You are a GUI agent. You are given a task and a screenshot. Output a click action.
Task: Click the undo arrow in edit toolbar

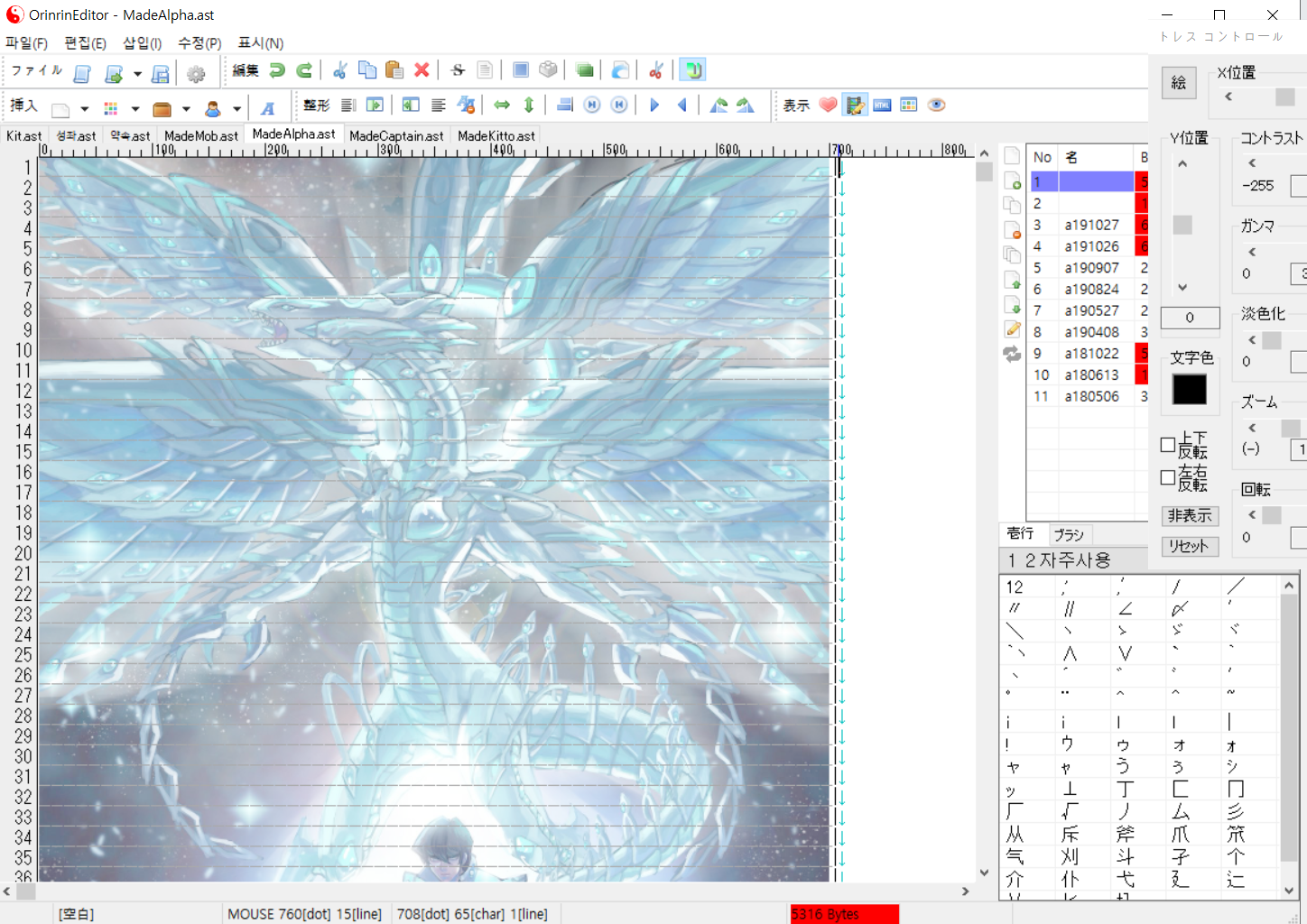point(278,70)
